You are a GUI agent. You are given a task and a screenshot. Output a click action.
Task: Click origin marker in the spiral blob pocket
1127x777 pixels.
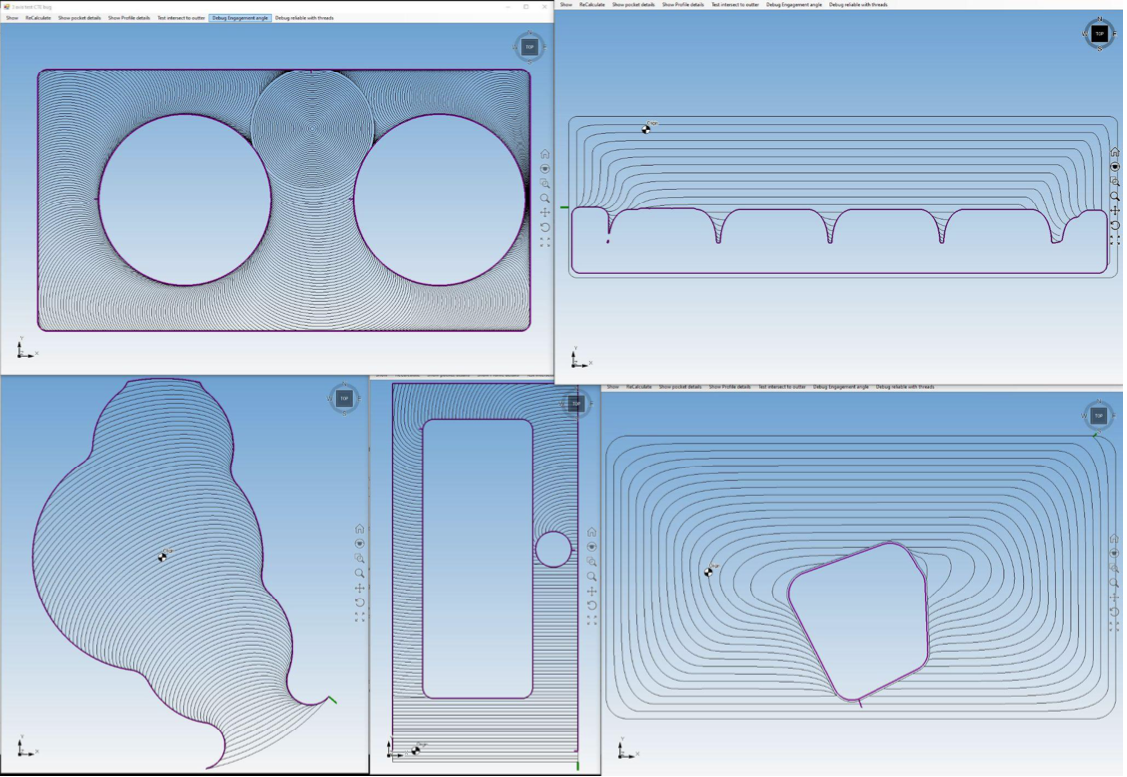click(162, 557)
